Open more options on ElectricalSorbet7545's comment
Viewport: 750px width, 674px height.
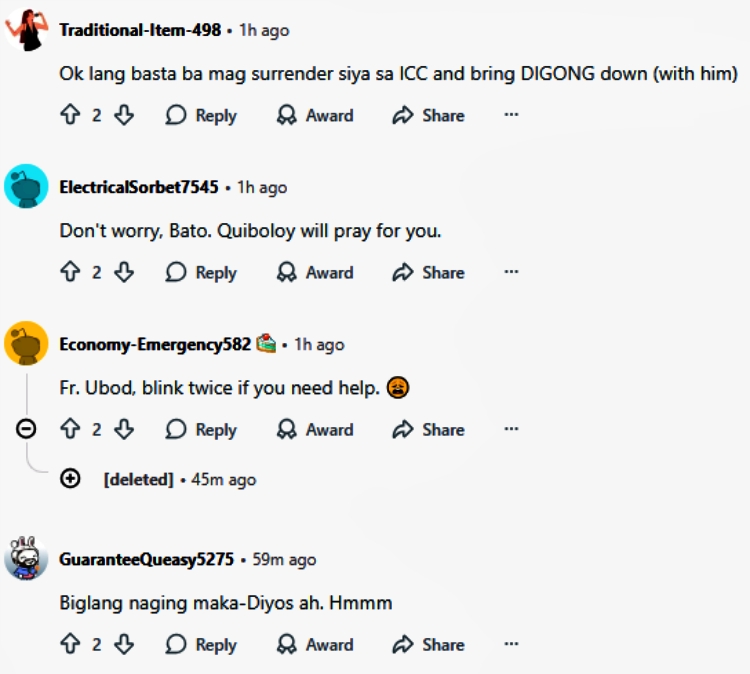511,272
